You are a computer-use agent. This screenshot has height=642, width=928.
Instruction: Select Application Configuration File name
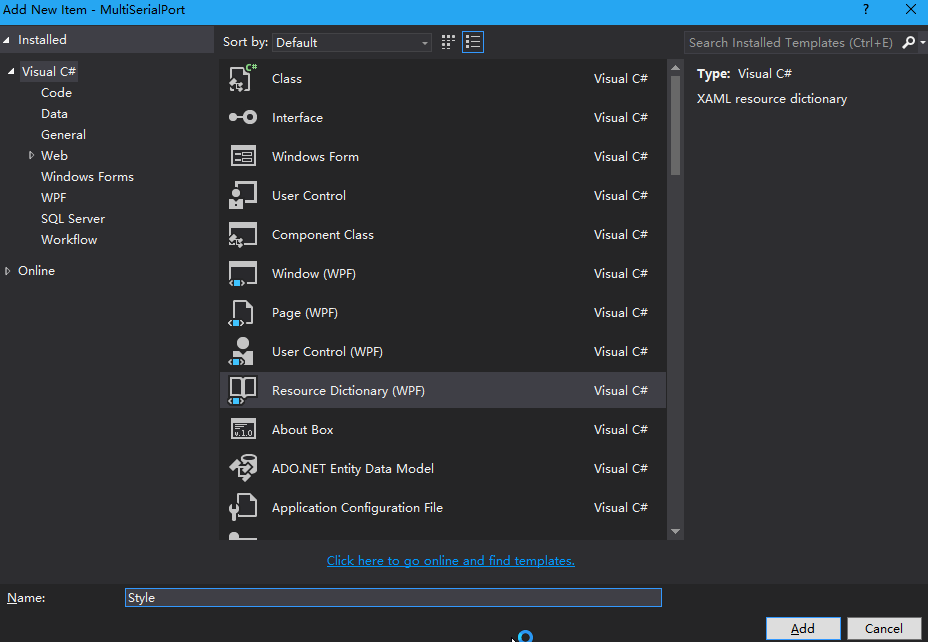pos(357,508)
